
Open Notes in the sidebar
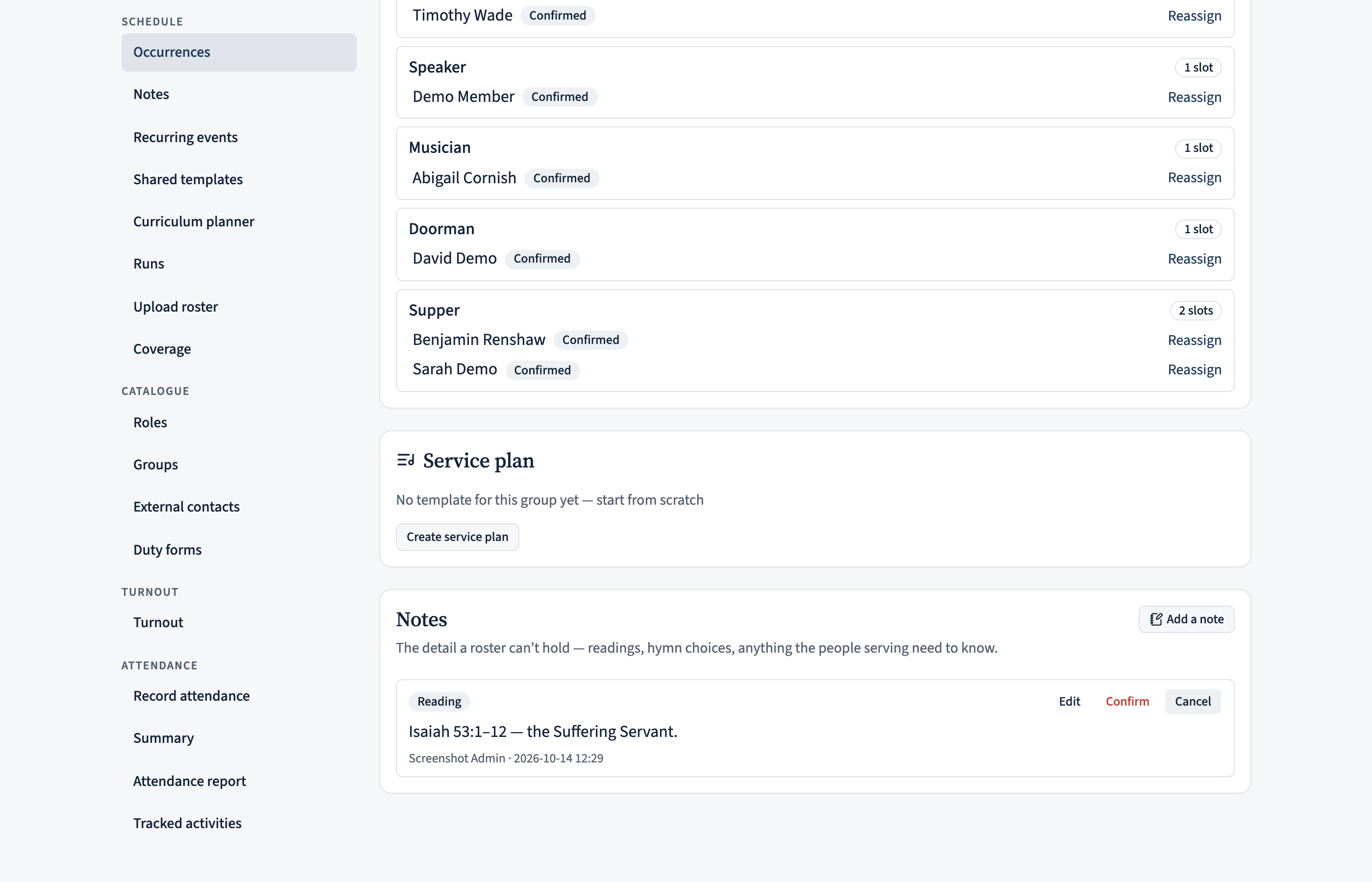click(239, 95)
